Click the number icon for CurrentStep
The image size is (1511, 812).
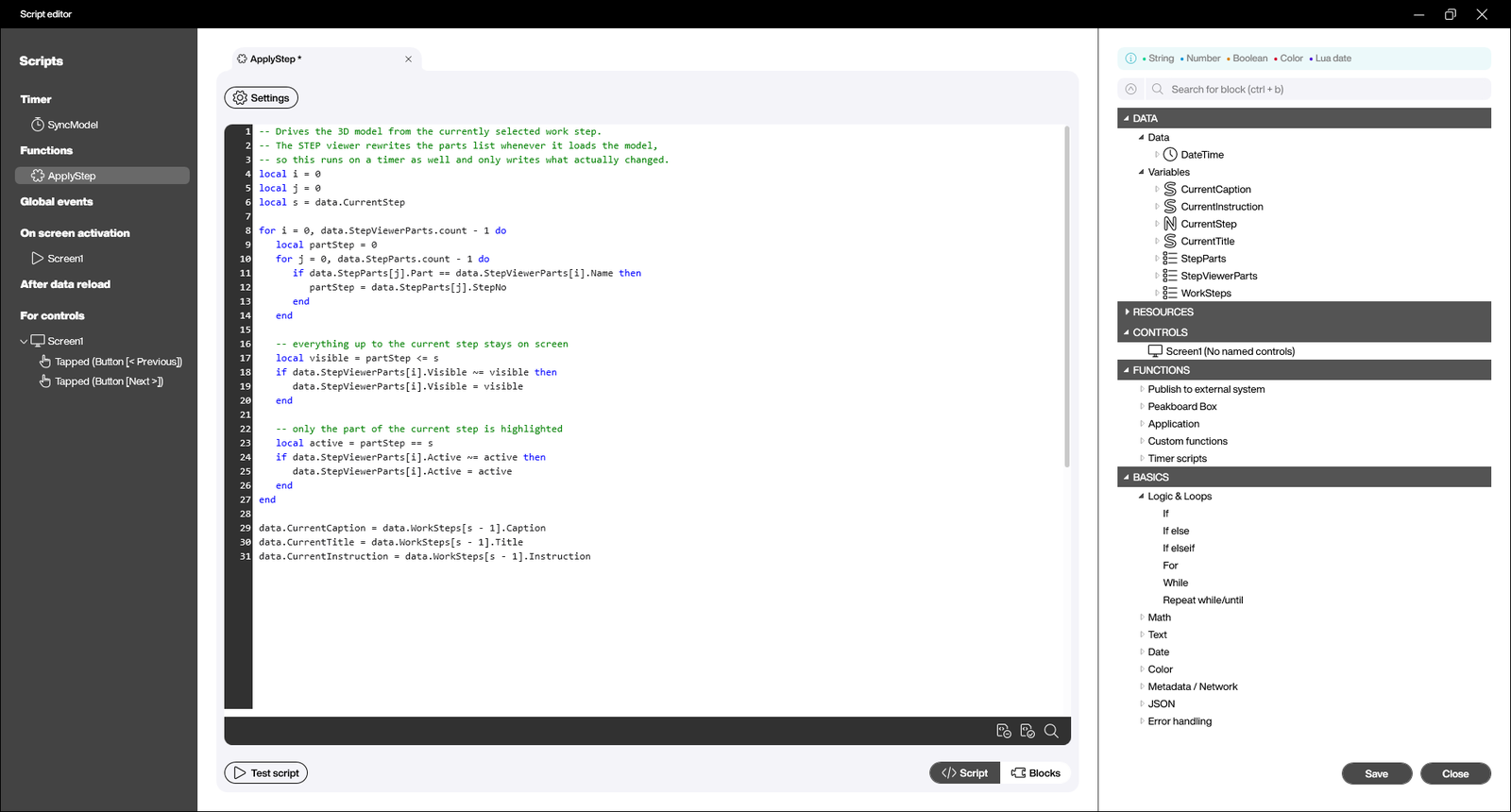coord(1170,224)
